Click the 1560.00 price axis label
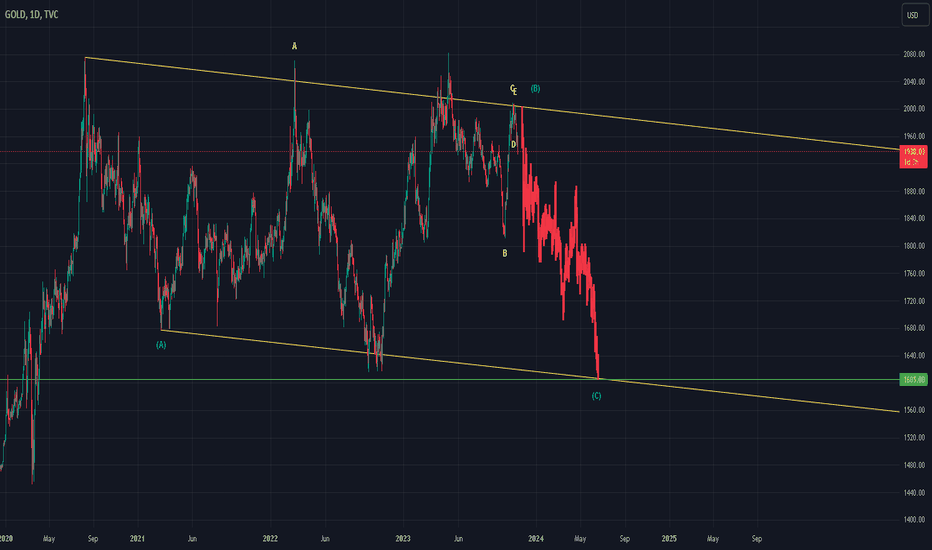932x550 pixels. point(914,410)
